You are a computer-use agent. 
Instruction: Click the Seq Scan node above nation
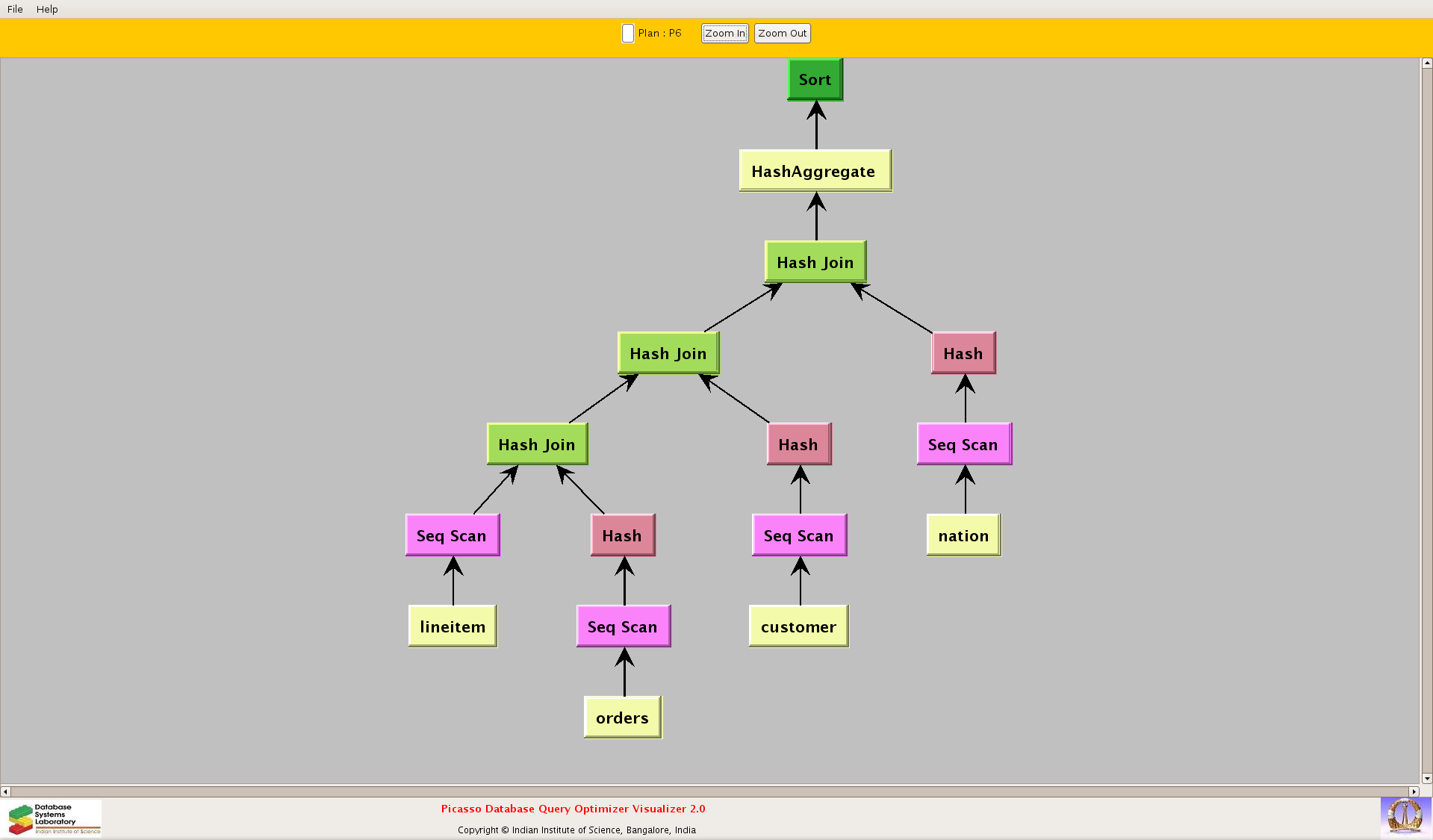963,444
